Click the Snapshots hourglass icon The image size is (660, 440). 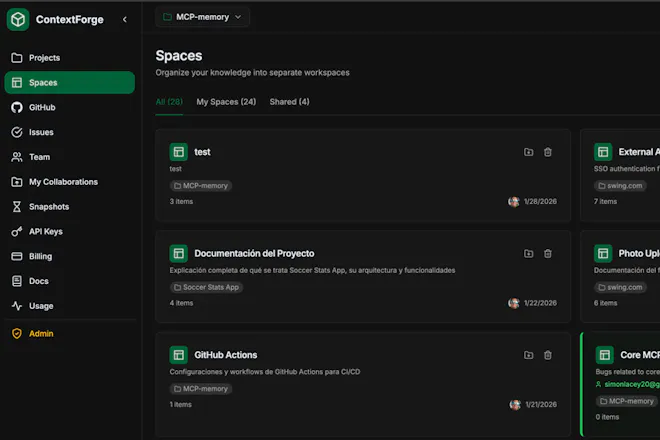(x=17, y=207)
